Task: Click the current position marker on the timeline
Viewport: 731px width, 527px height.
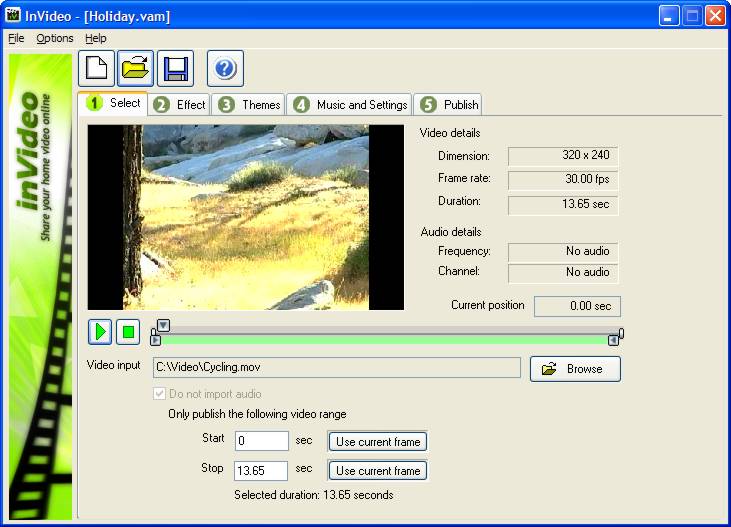Action: (x=164, y=325)
